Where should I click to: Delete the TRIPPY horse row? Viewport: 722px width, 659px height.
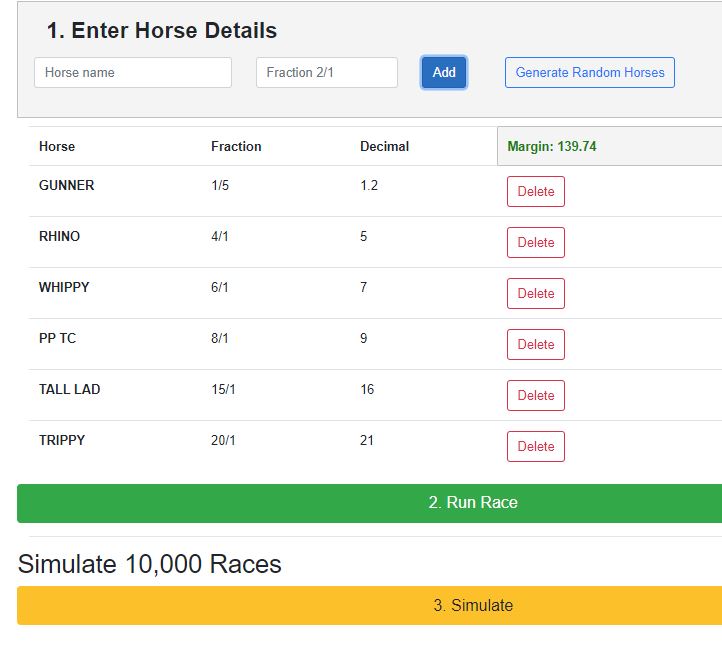536,446
